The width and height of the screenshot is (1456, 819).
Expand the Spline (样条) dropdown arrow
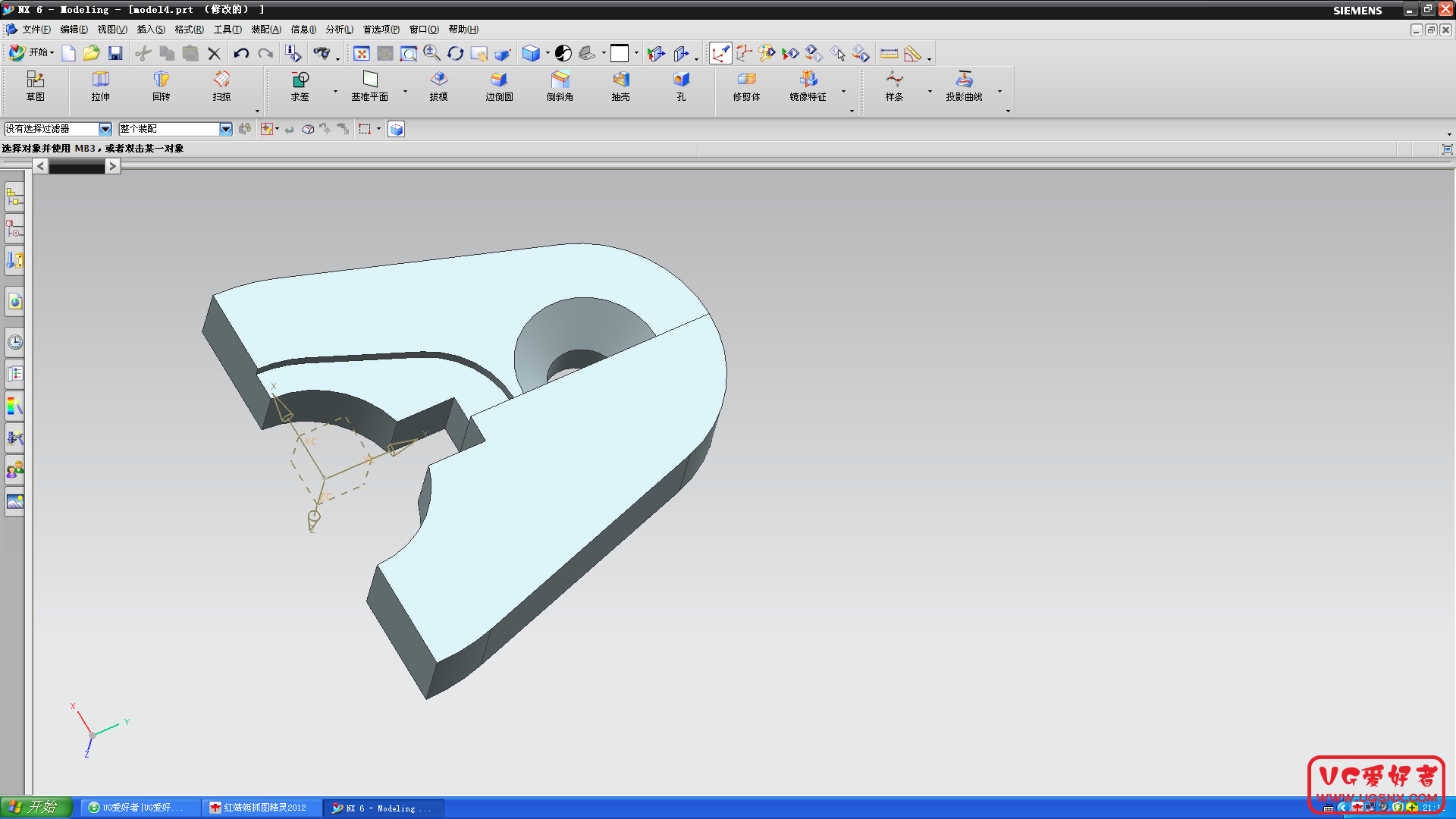click(930, 92)
